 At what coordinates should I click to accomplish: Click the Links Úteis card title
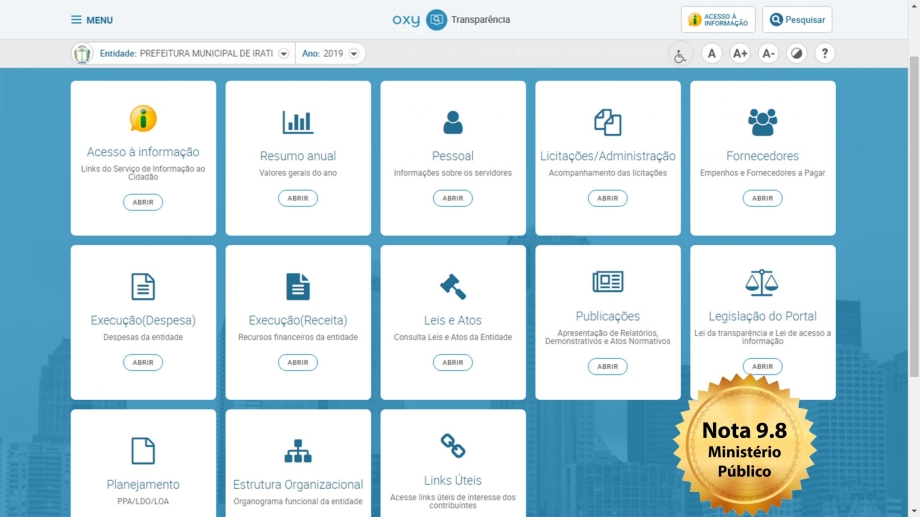(x=452, y=481)
